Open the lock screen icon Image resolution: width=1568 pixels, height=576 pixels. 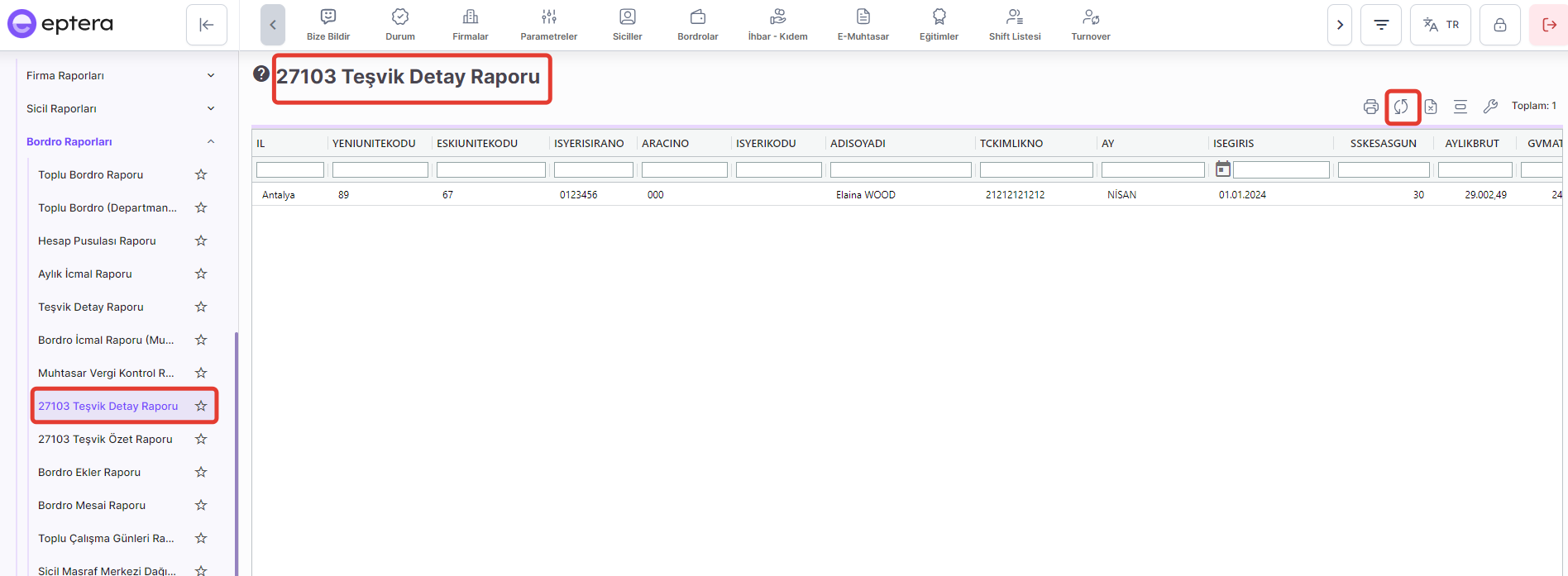pos(1499,25)
